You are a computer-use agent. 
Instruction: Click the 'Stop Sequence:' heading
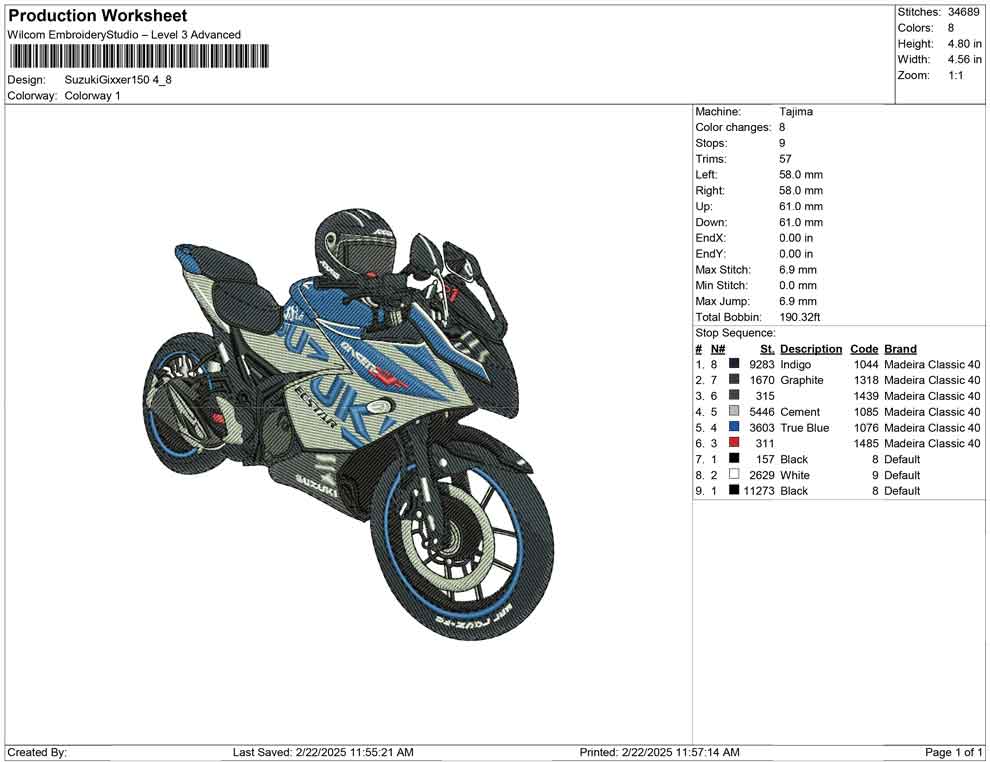(x=735, y=333)
